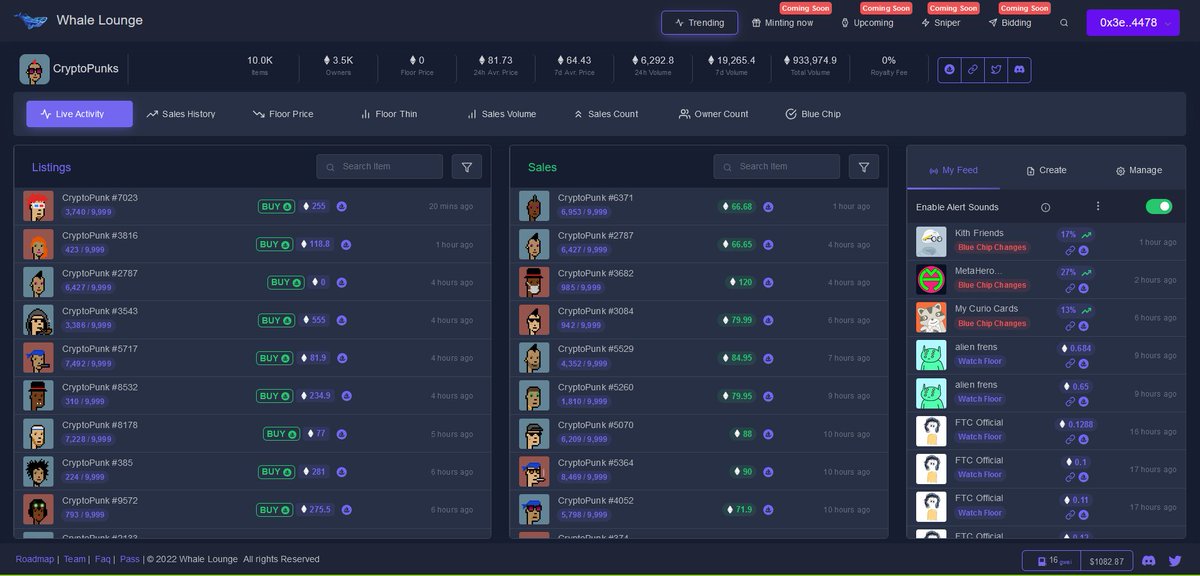The image size is (1200, 576).
Task: Click the CryptoPunks collection avatar
Action: (34, 69)
